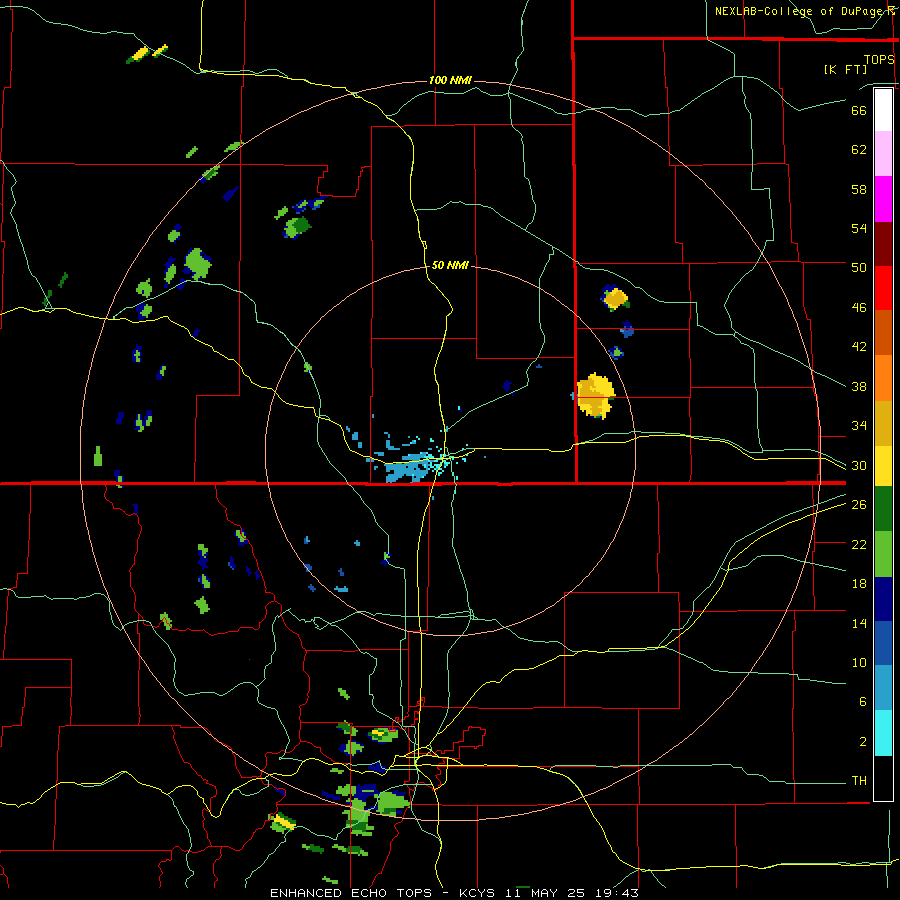Image resolution: width=900 pixels, height=900 pixels.
Task: Click the white swatch on the tops scale
Action: pos(883,110)
